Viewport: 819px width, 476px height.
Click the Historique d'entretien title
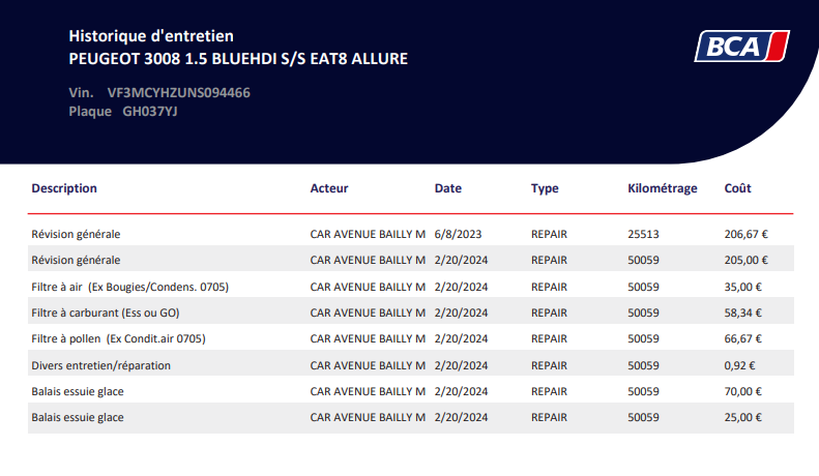(x=151, y=36)
